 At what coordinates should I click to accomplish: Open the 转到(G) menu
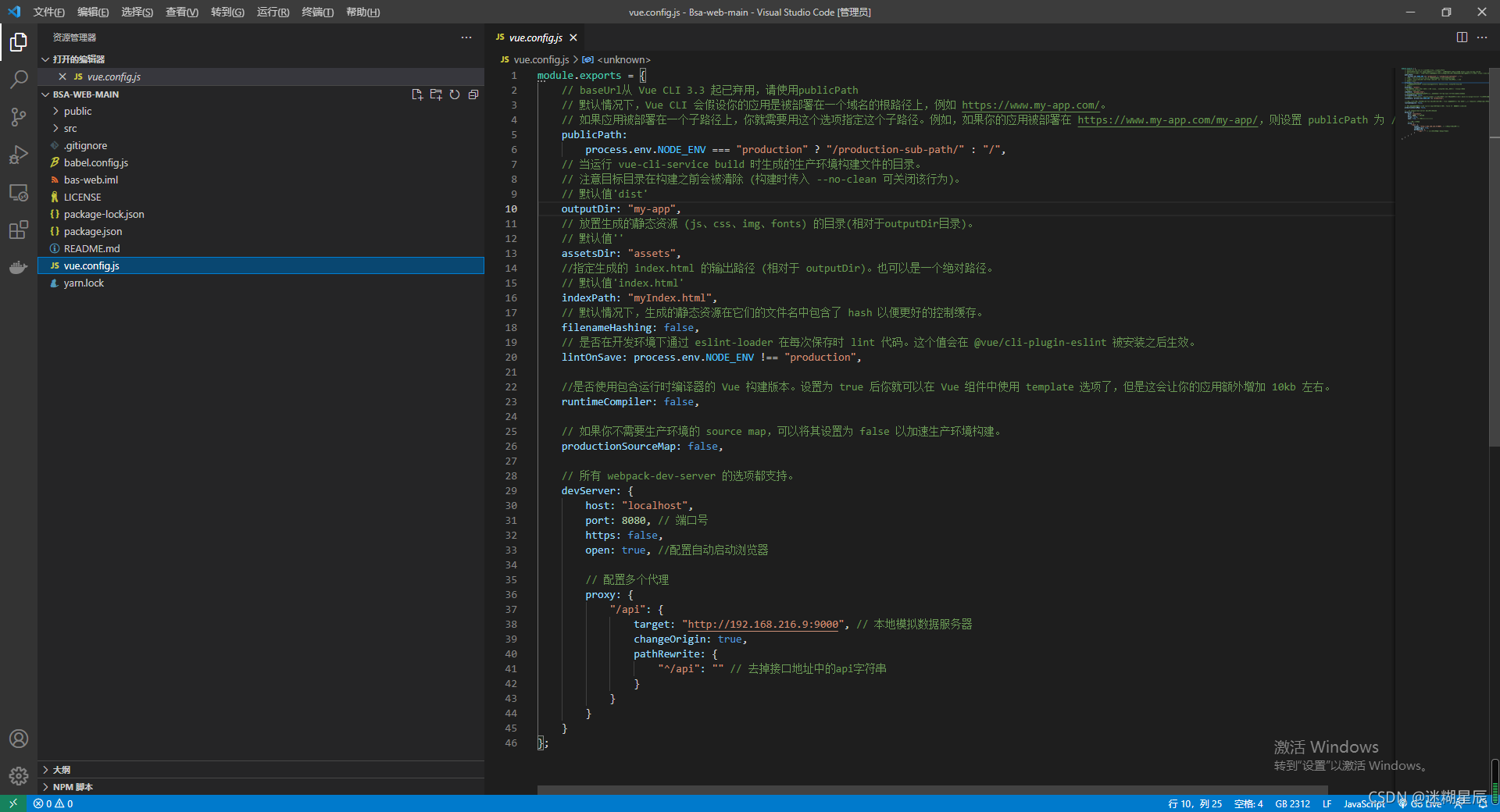click(x=227, y=12)
